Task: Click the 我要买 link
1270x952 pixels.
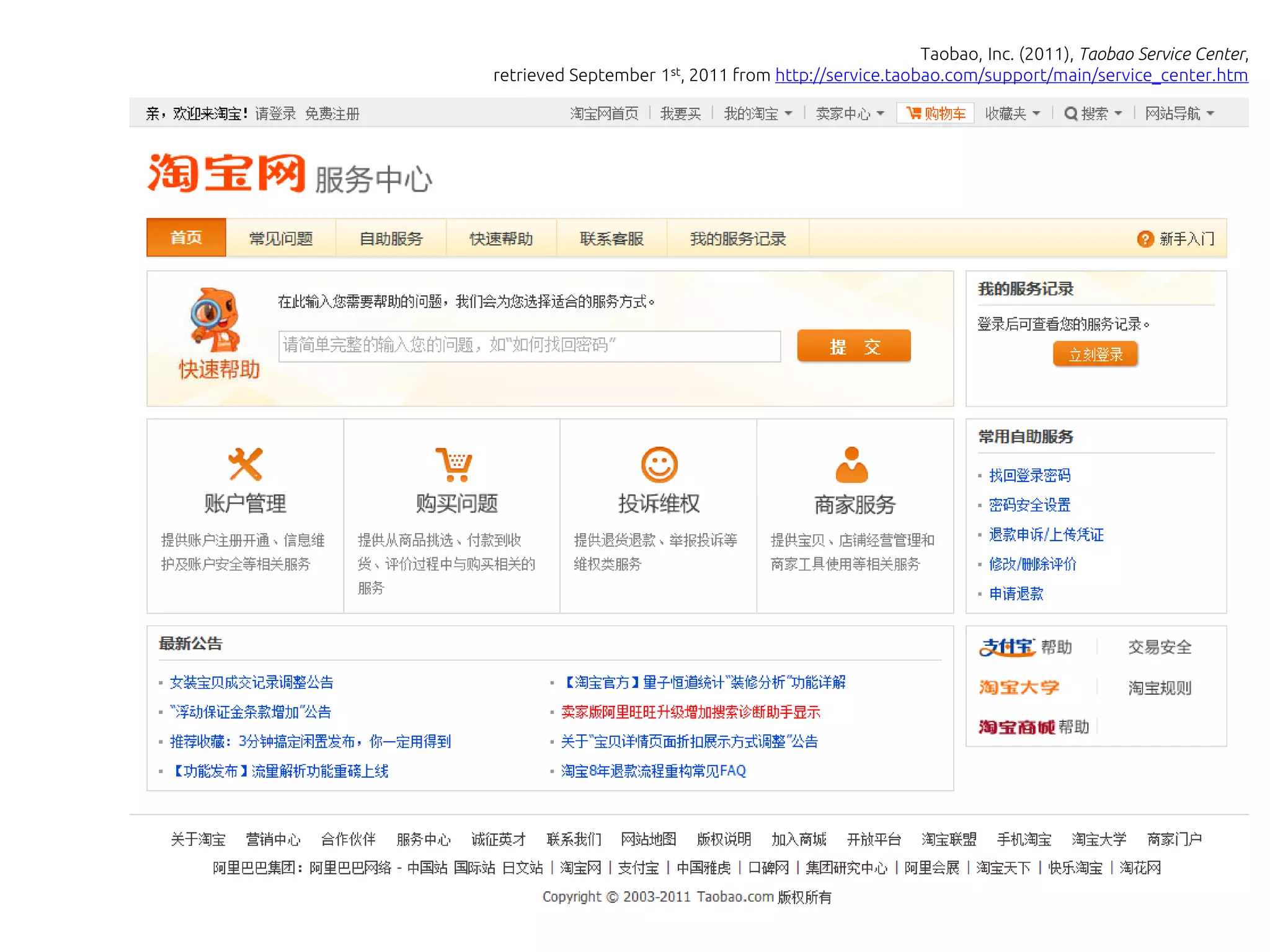Action: coord(680,113)
